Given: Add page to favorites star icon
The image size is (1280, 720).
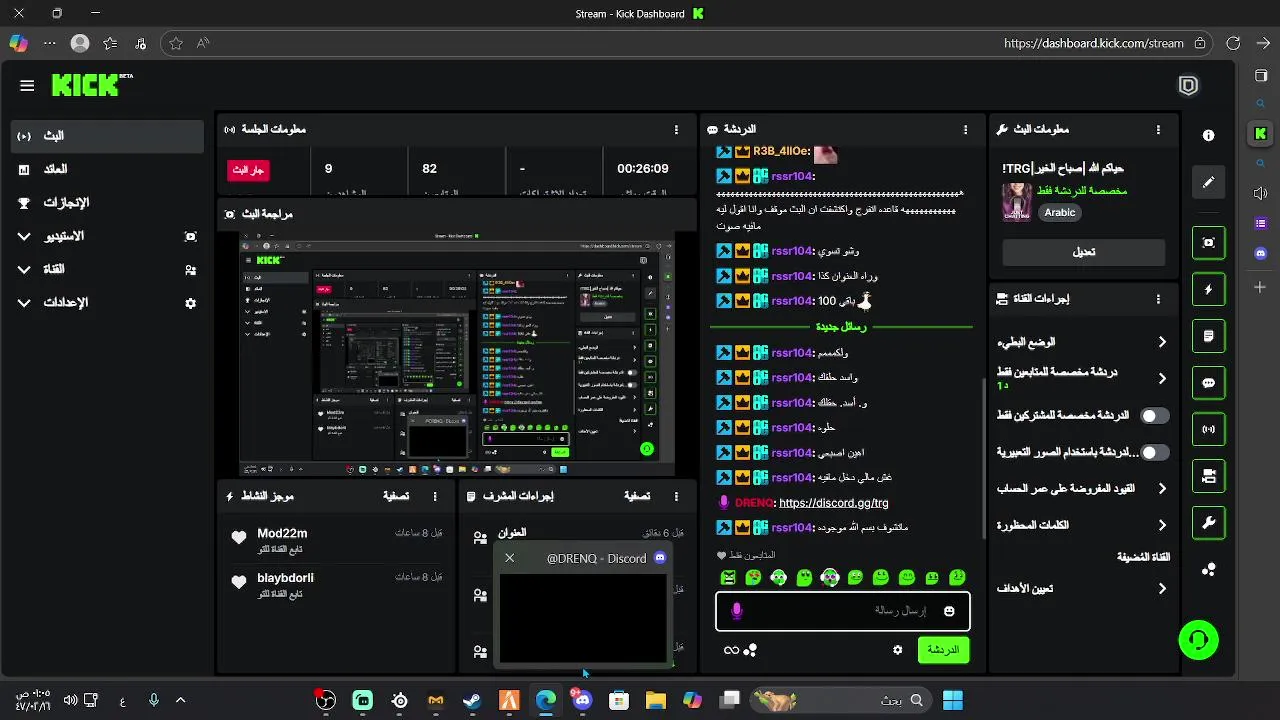Looking at the screenshot, I should click(x=176, y=43).
